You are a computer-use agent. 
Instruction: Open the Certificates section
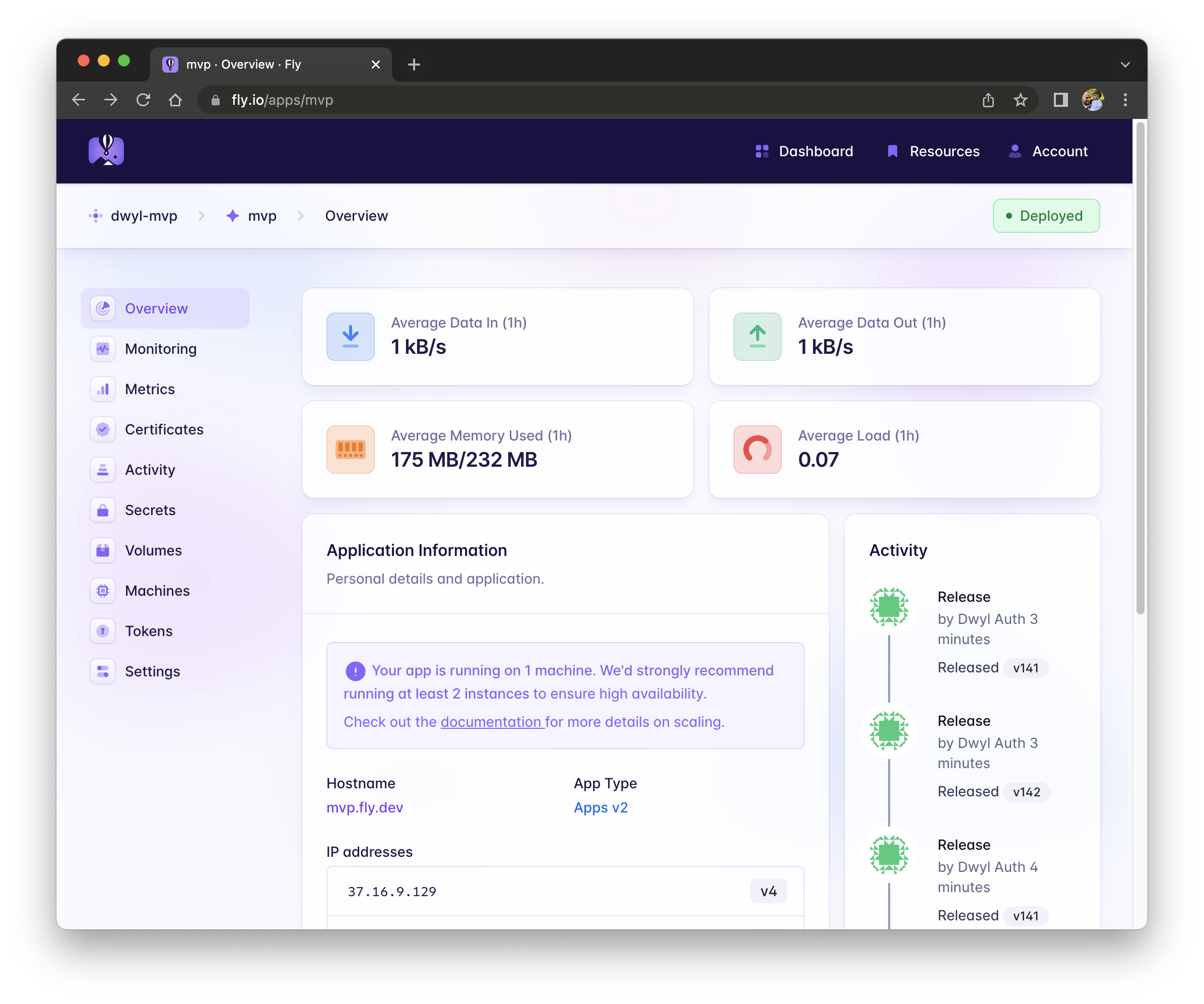pos(164,429)
